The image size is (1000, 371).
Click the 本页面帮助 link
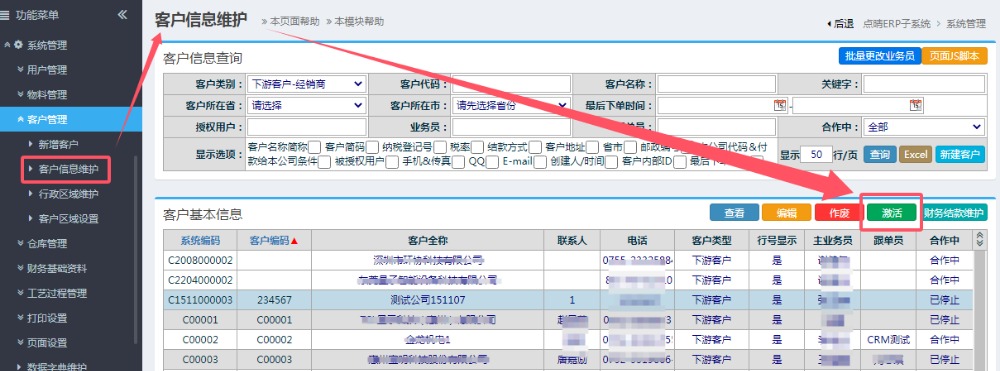[290, 21]
